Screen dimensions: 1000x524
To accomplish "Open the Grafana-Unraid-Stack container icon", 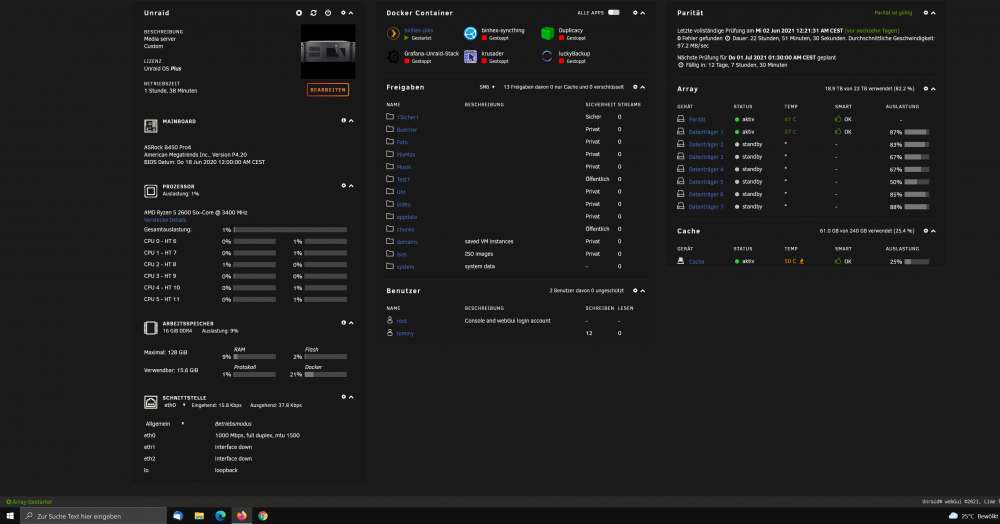I will (393, 57).
